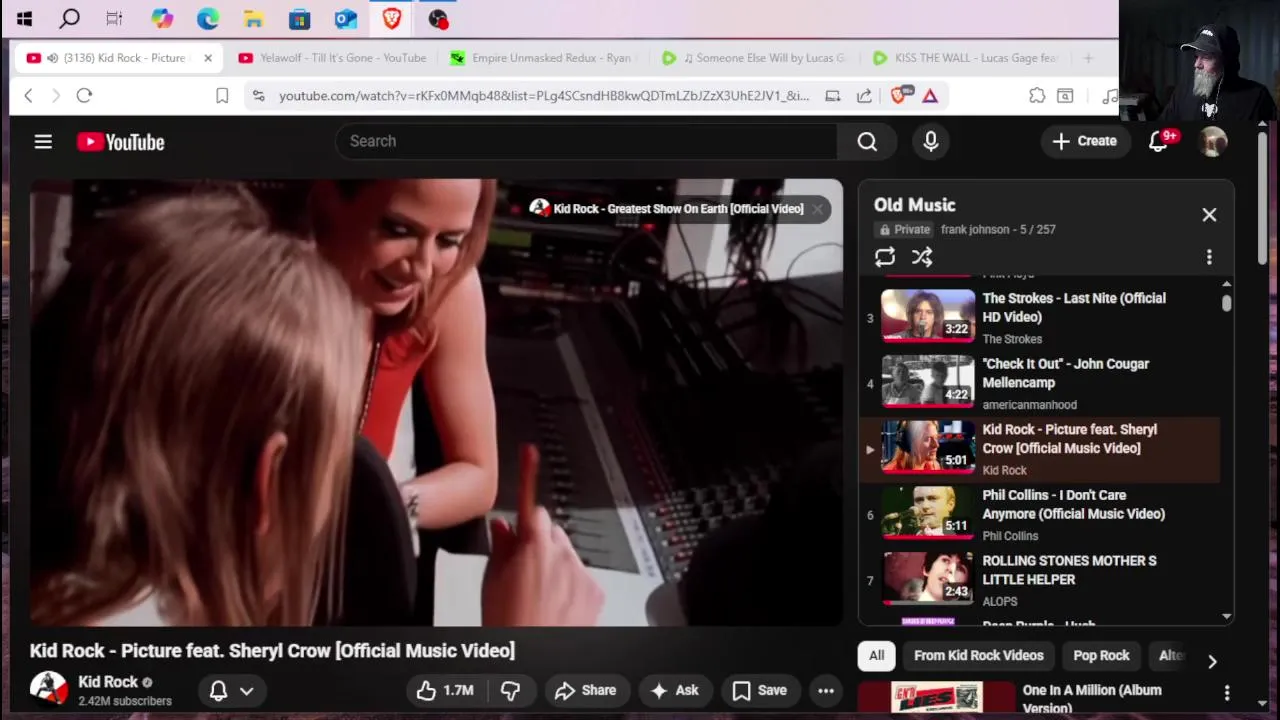The image size is (1280, 720).
Task: Select Kid Rock - Picture in playlist
Action: coord(1039,449)
